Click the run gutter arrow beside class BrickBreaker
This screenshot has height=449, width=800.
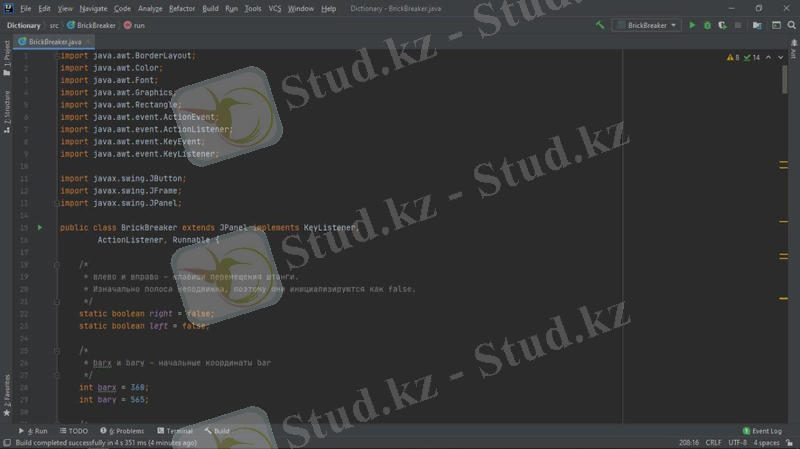click(x=40, y=228)
